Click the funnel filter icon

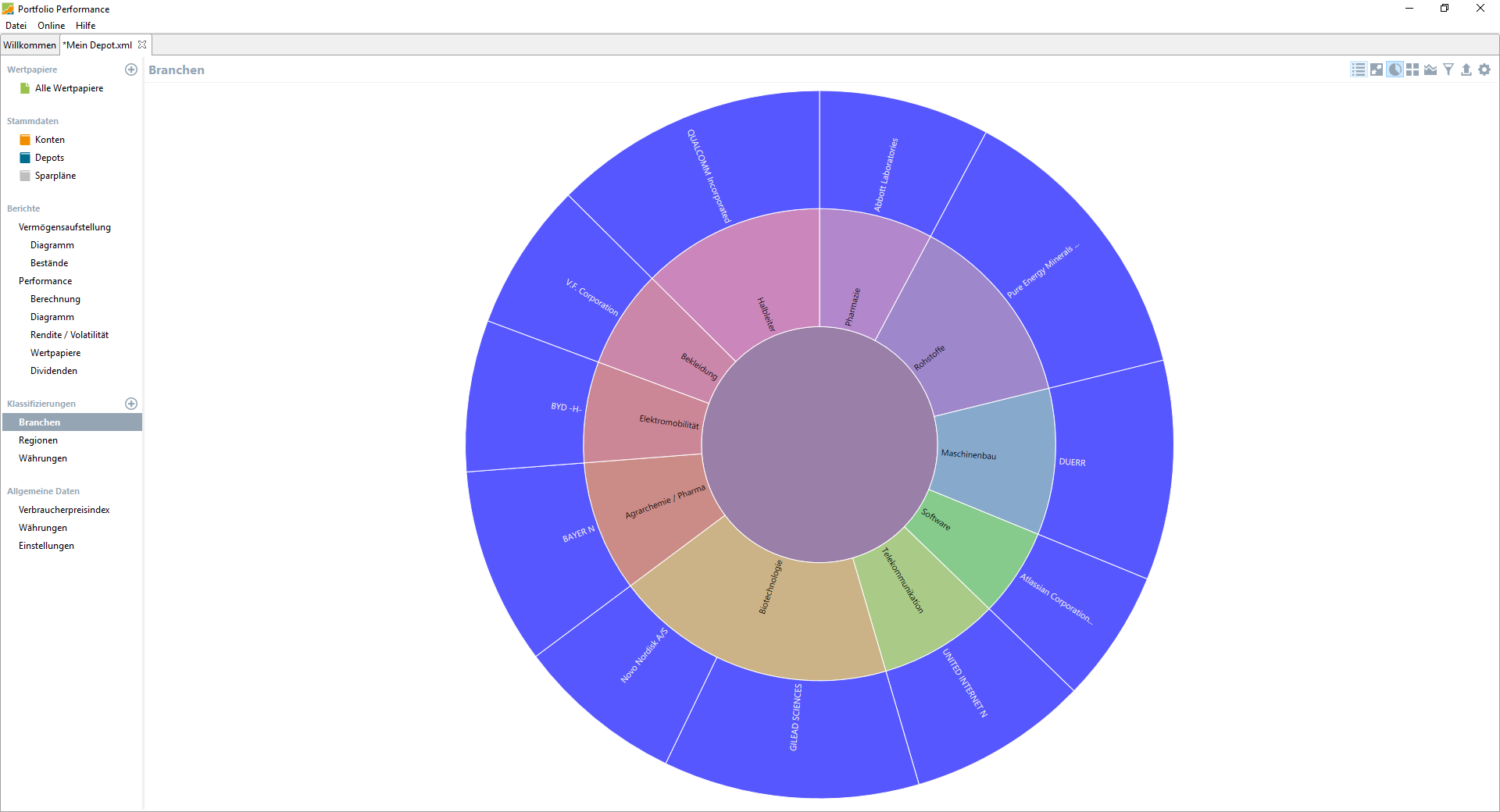1448,69
